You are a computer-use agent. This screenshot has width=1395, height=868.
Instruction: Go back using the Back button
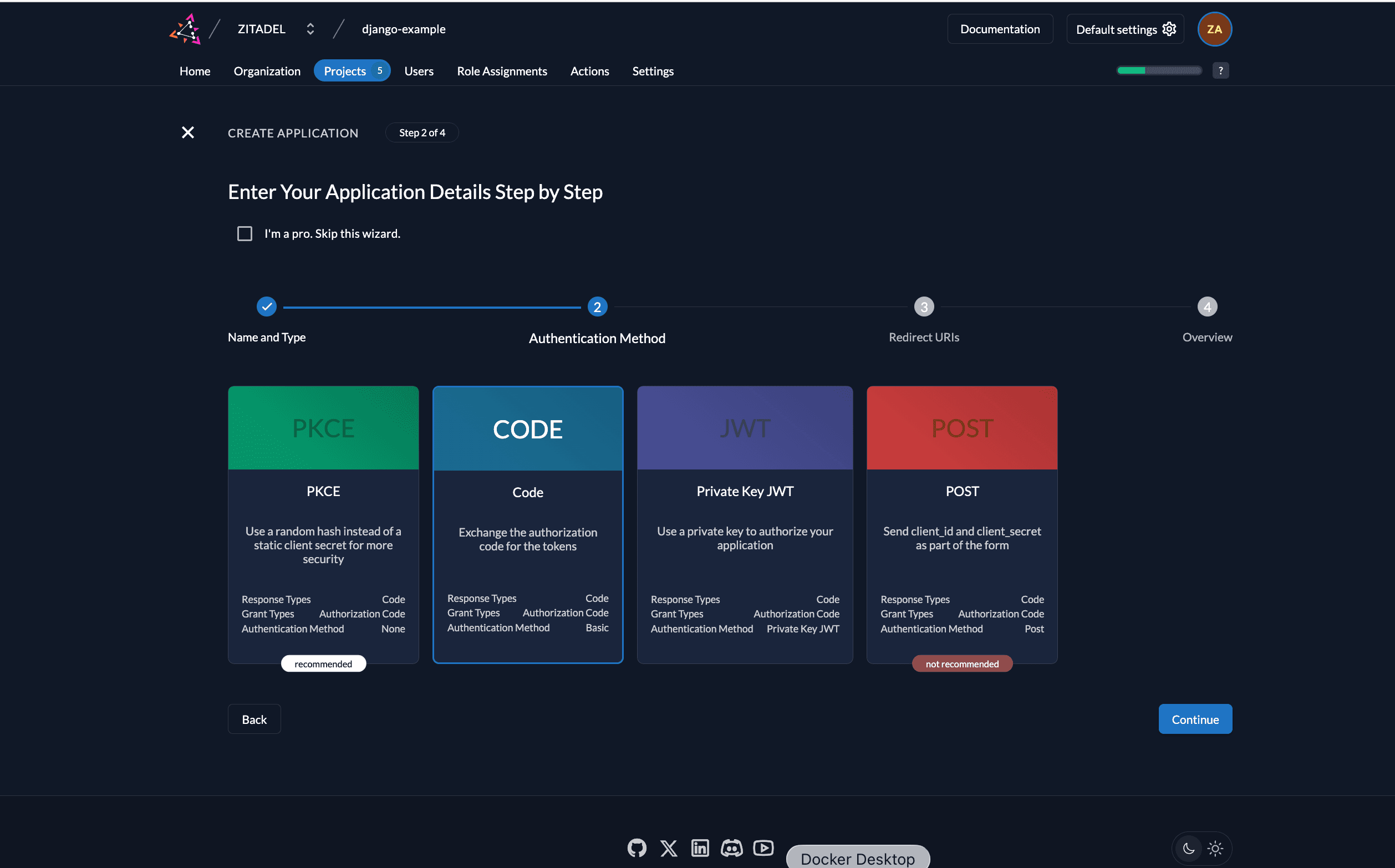coord(254,719)
